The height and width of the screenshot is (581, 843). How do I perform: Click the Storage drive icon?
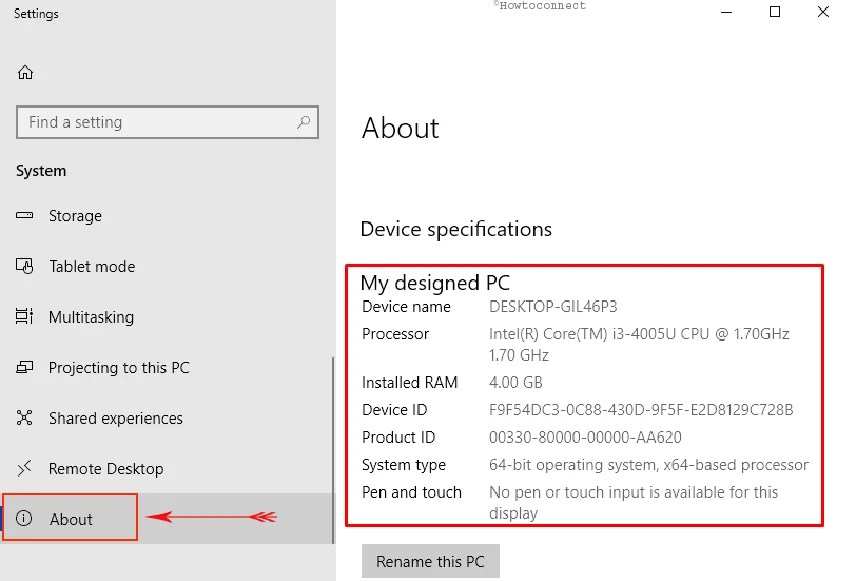click(x=26, y=216)
